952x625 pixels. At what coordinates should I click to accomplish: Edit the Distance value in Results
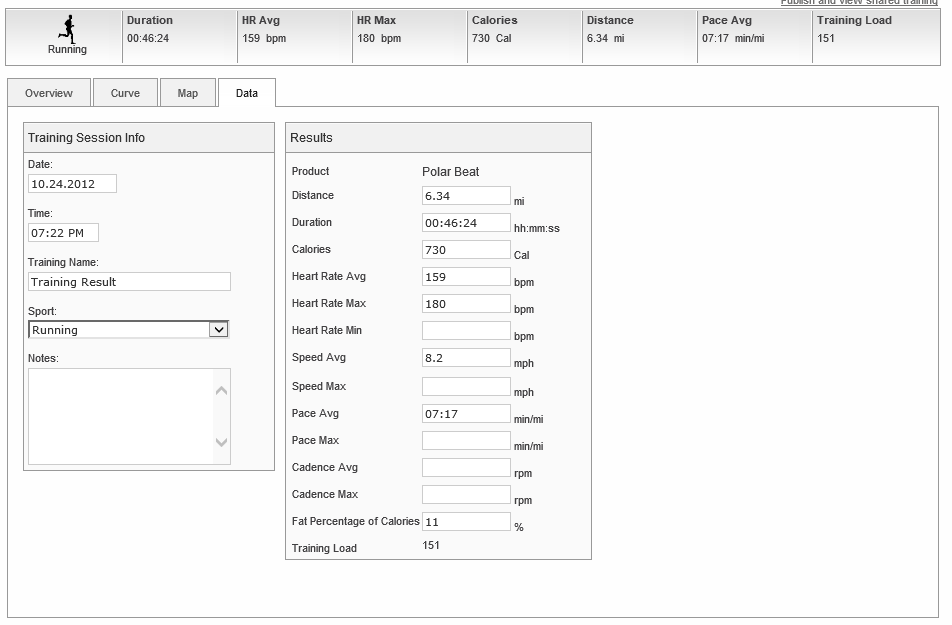click(x=467, y=195)
